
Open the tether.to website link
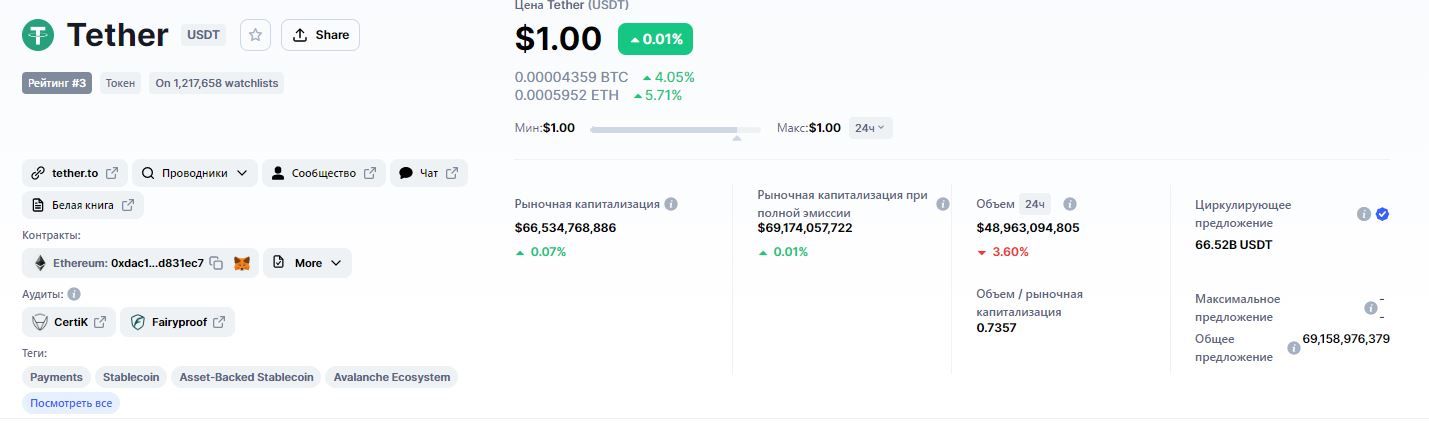coord(75,173)
